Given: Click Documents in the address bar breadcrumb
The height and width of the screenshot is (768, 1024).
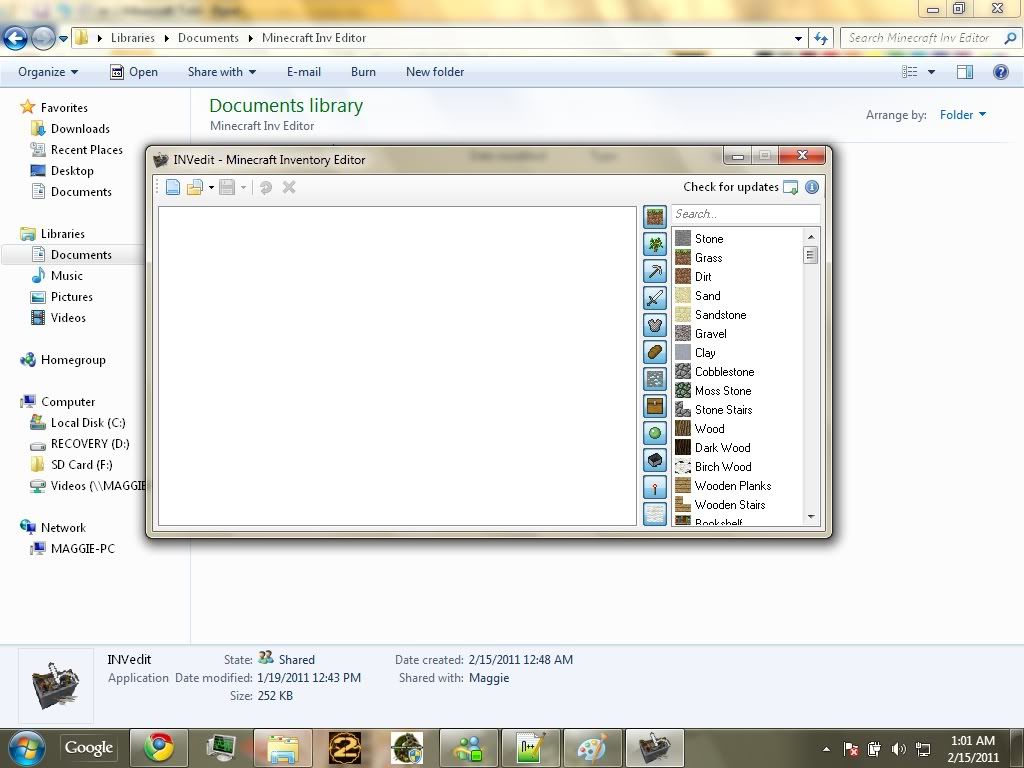Looking at the screenshot, I should [x=208, y=38].
